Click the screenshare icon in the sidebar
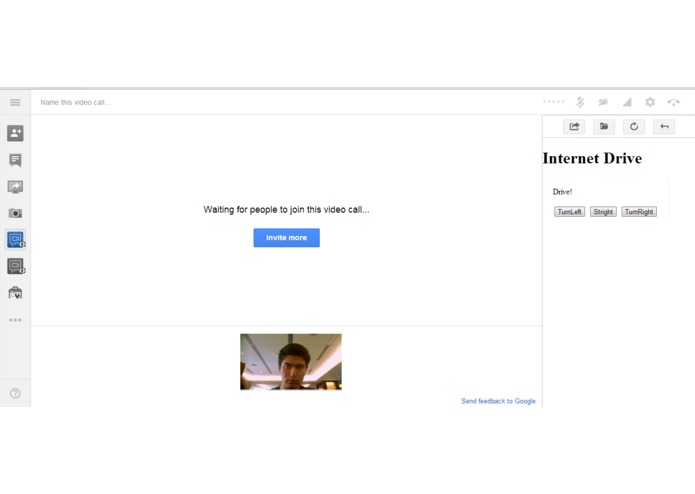 [x=15, y=187]
